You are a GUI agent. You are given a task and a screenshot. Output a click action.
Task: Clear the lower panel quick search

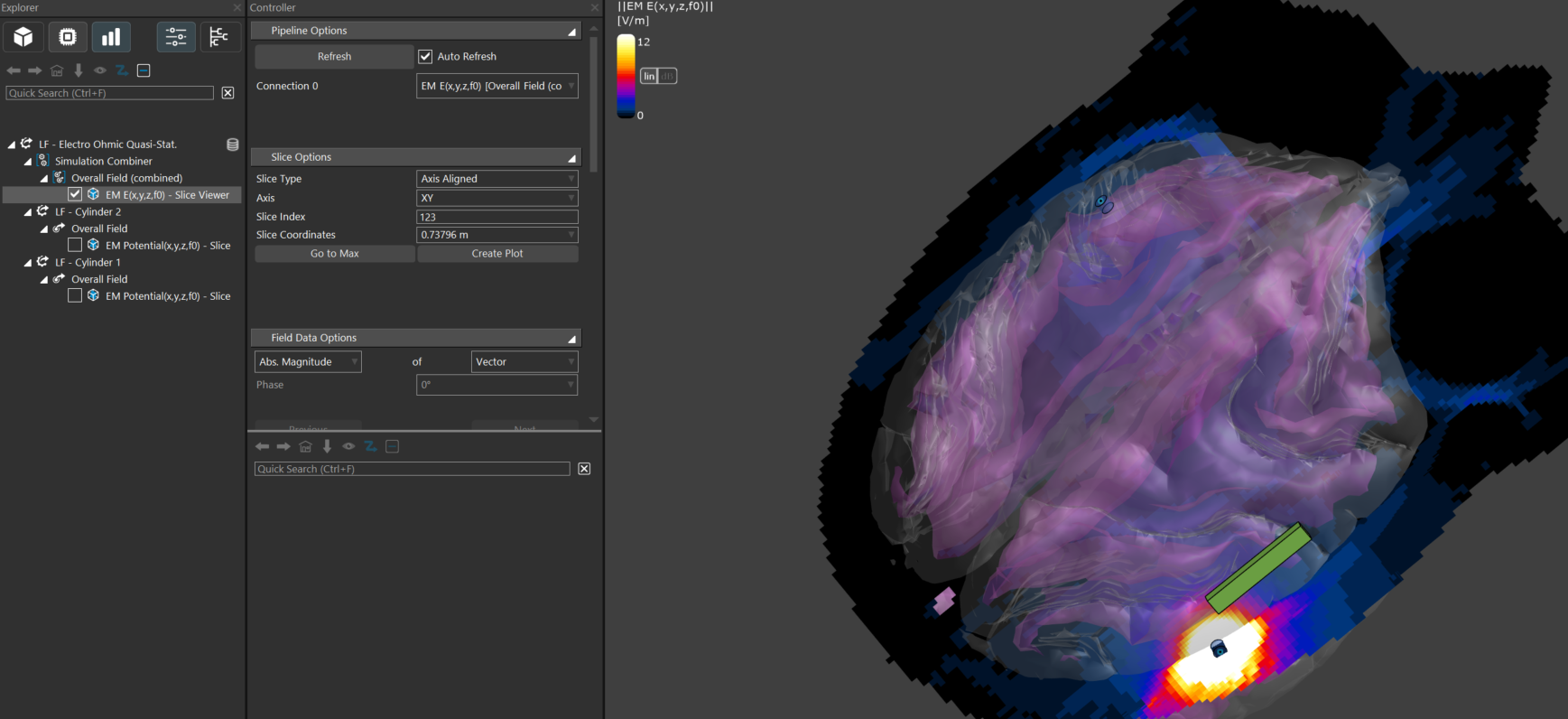point(584,469)
